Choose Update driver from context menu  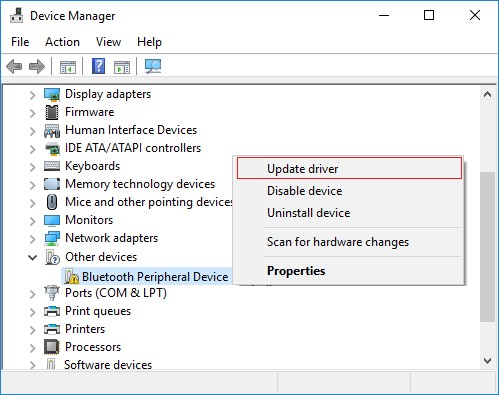(349, 169)
